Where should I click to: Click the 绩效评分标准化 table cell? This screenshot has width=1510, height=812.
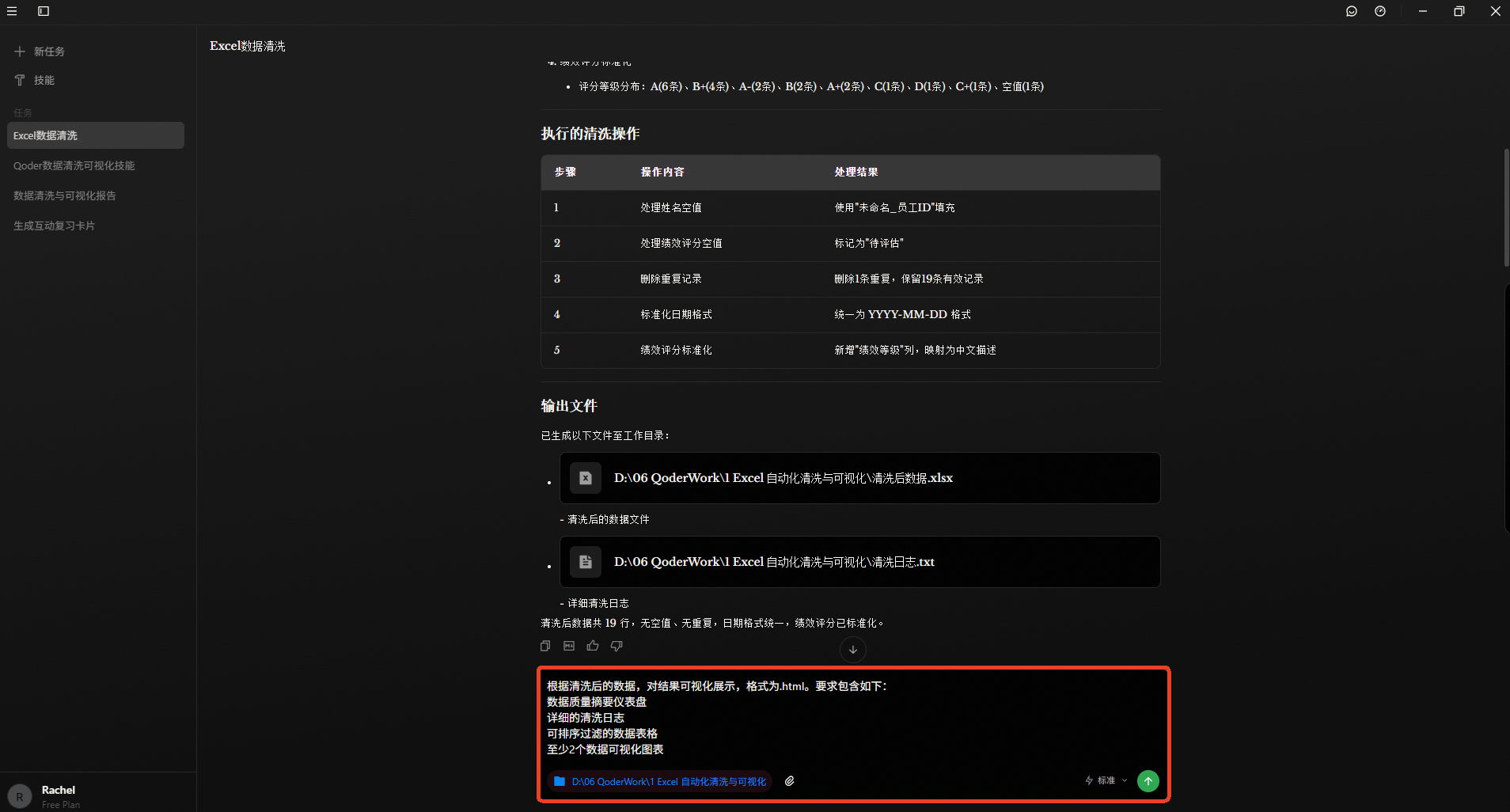[677, 350]
